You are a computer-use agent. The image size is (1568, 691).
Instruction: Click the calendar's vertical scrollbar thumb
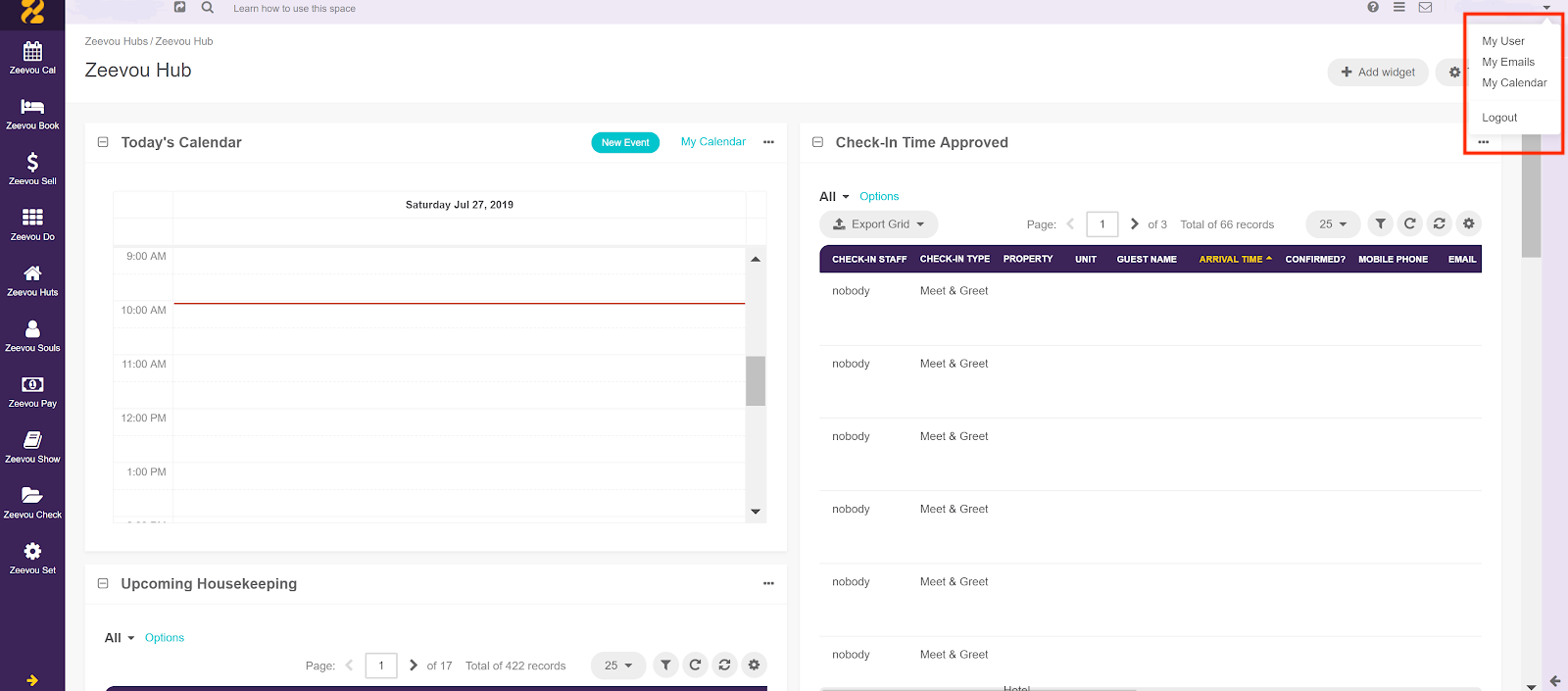(756, 380)
